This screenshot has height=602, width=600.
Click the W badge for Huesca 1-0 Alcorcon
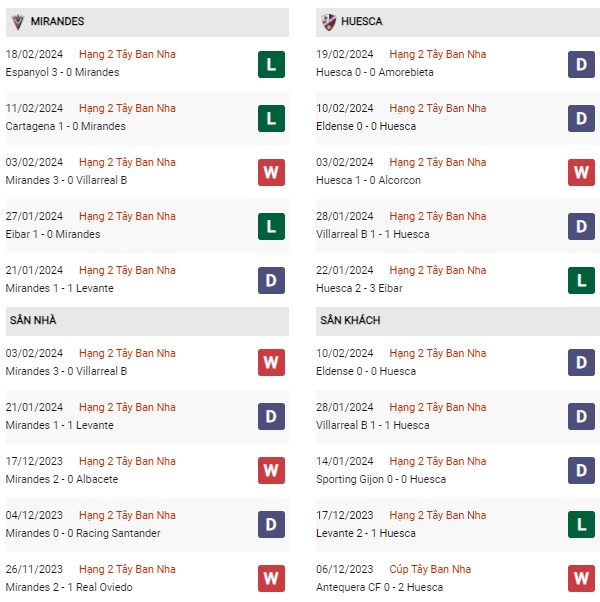pos(581,172)
